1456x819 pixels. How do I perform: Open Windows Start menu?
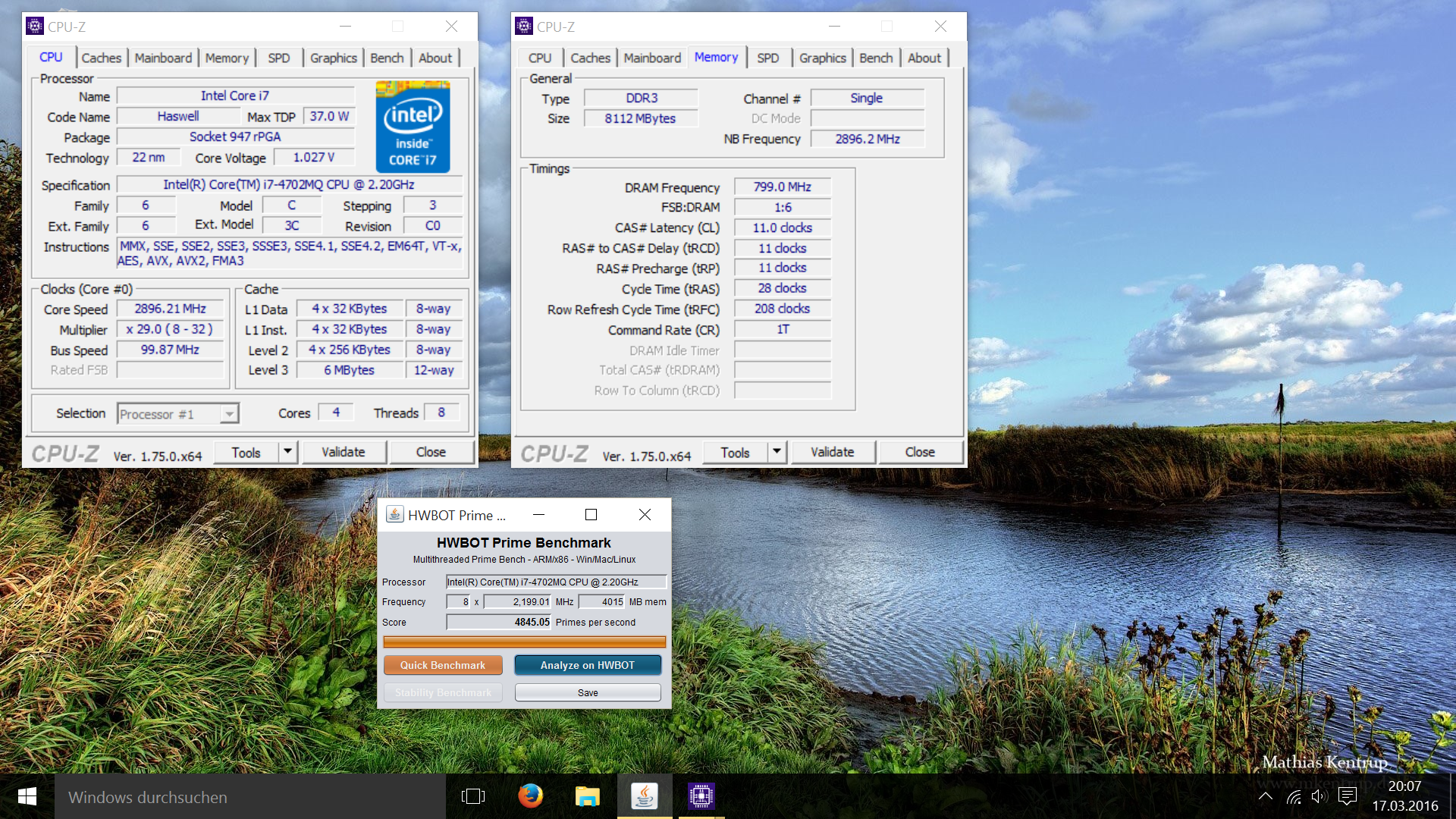click(27, 796)
